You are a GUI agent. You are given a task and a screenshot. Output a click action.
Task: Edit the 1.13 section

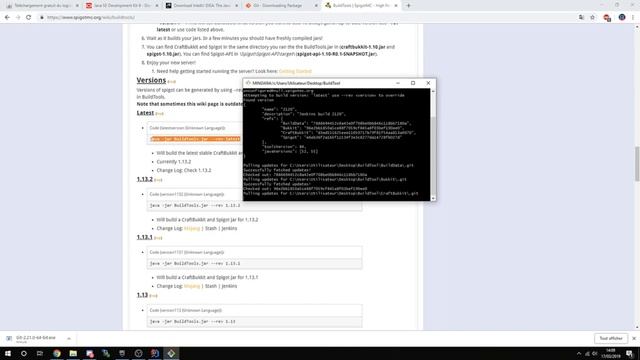[x=153, y=296]
